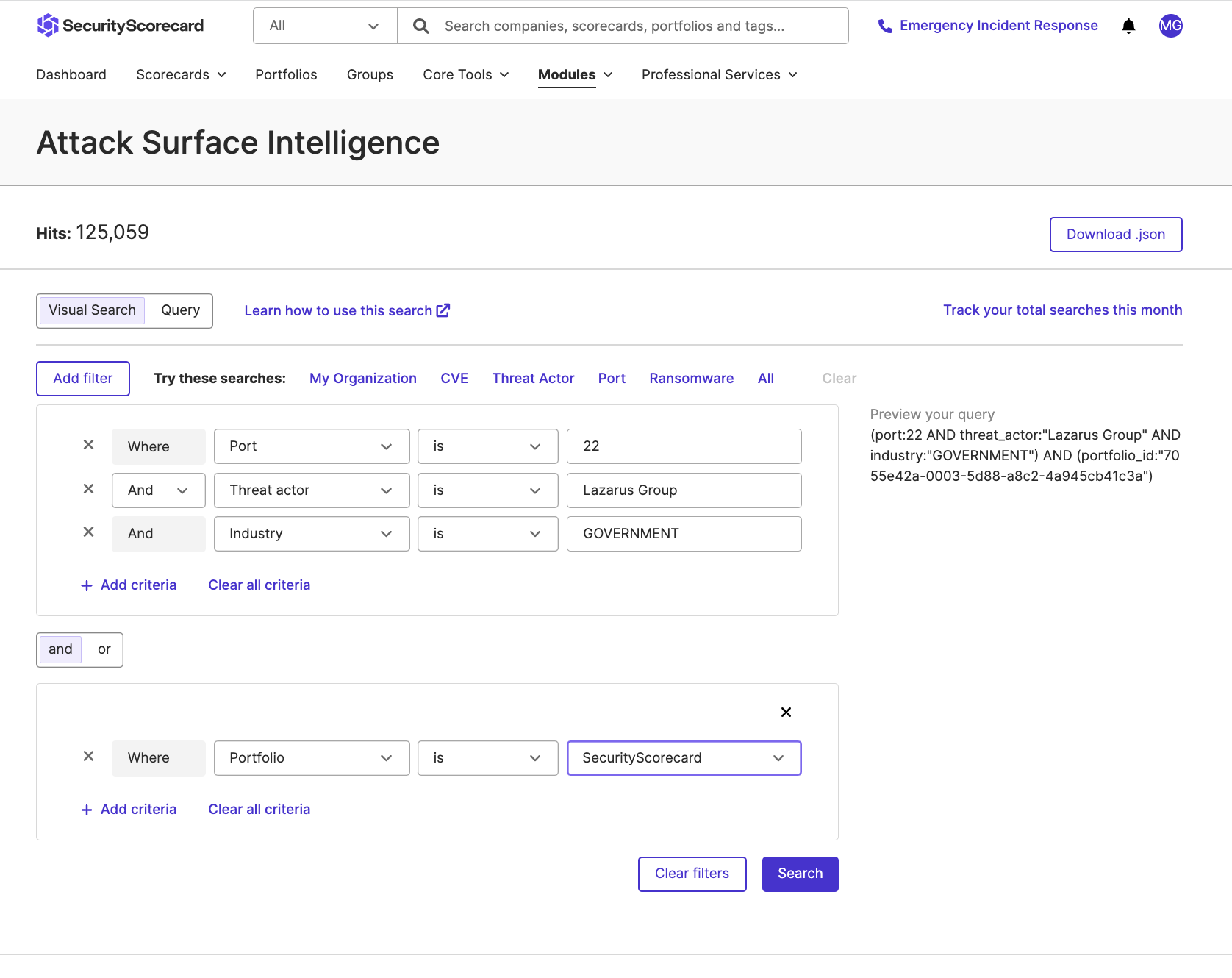1232x978 pixels.
Task: Open the All search scope dropdown
Action: click(x=325, y=26)
